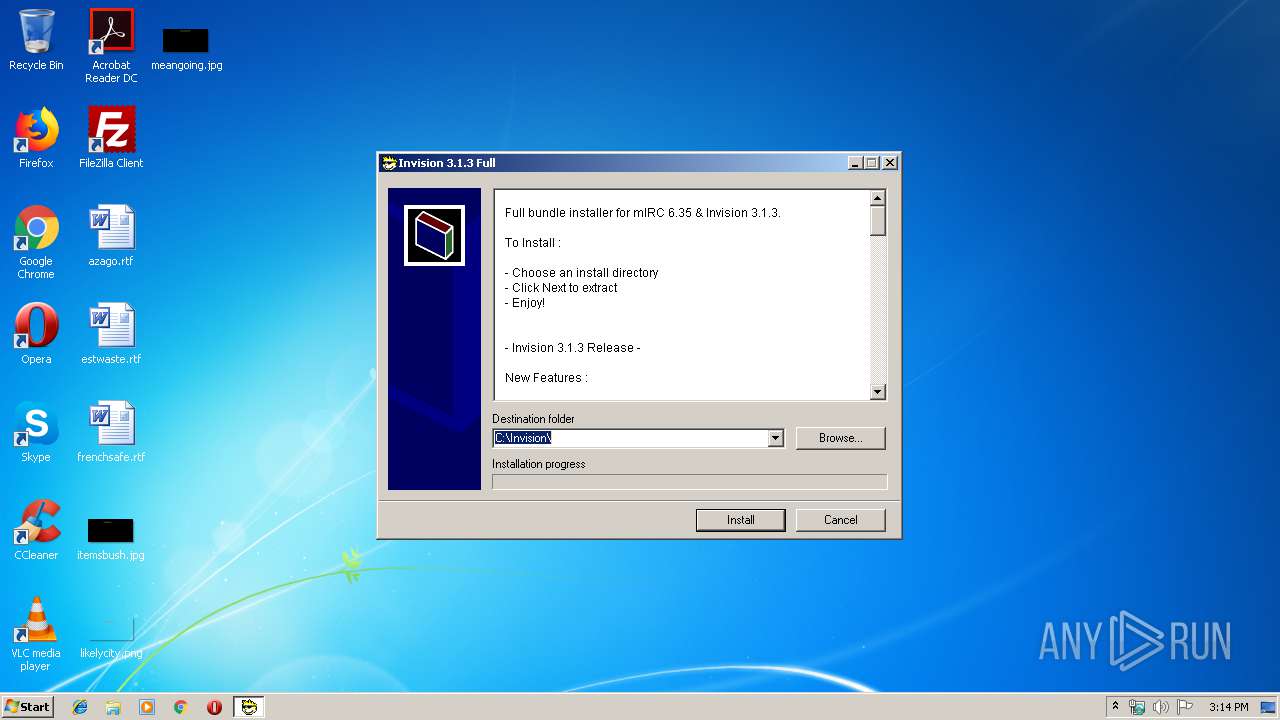The height and width of the screenshot is (720, 1280).
Task: Open Opera from the taskbar
Action: tap(214, 707)
